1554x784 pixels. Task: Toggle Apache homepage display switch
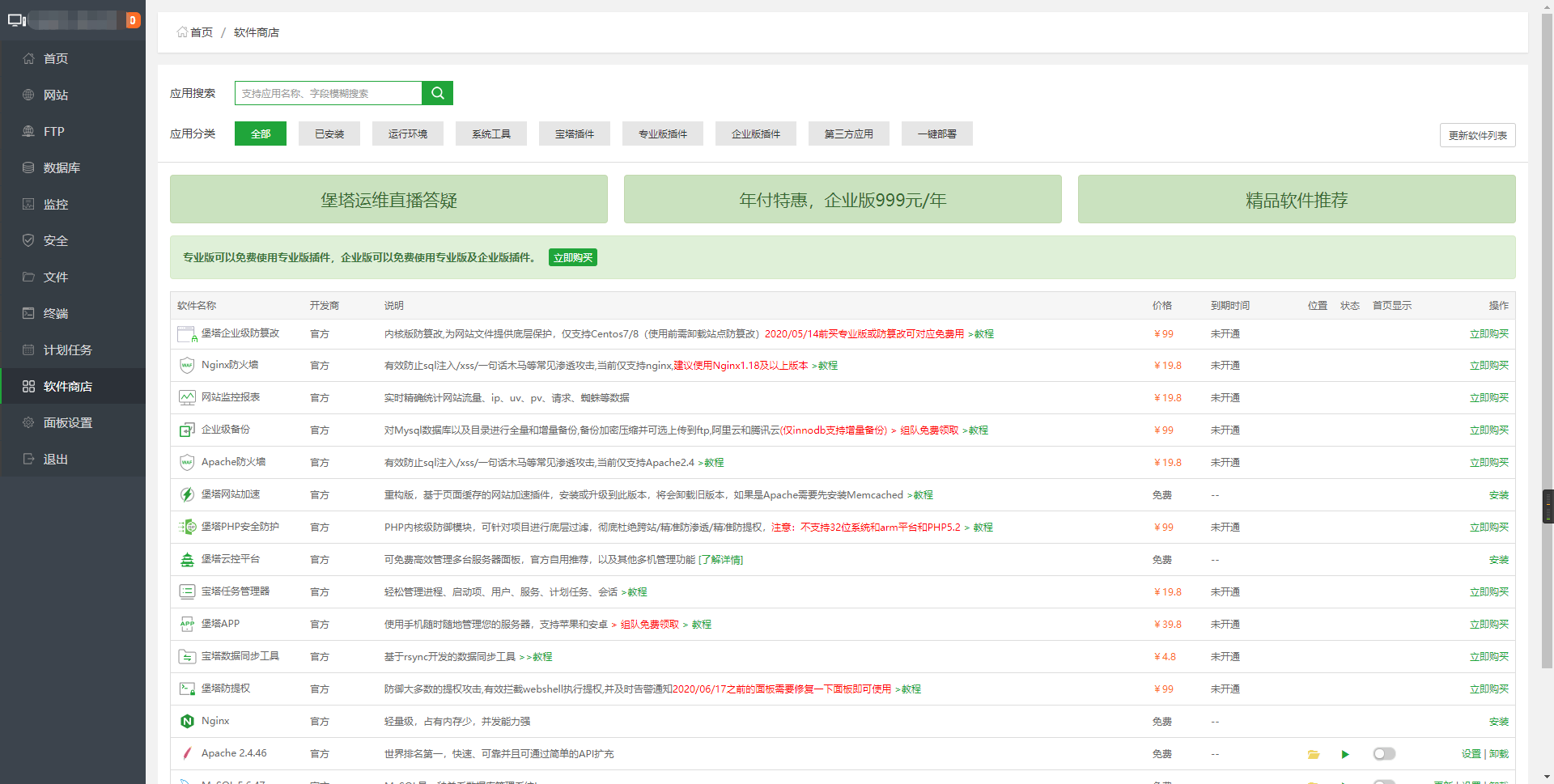pyautogui.click(x=1384, y=753)
